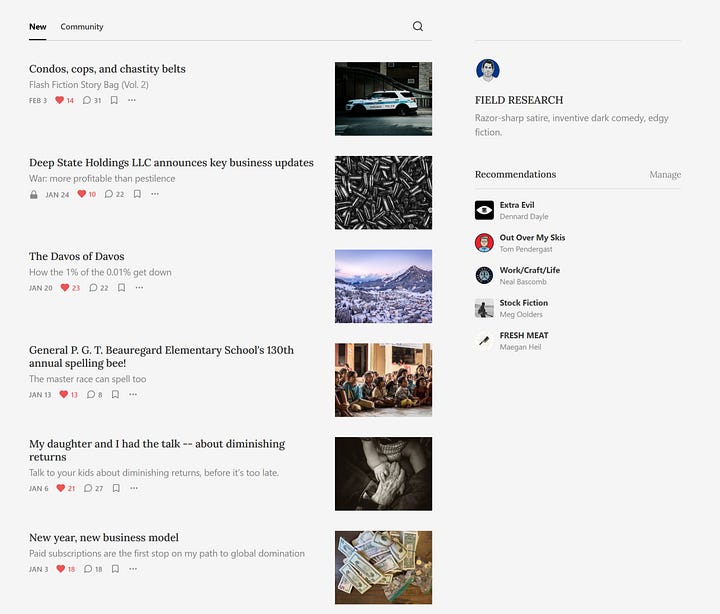This screenshot has width=720, height=614.
Task: Open The Davos of Davos article
Action: pos(77,256)
